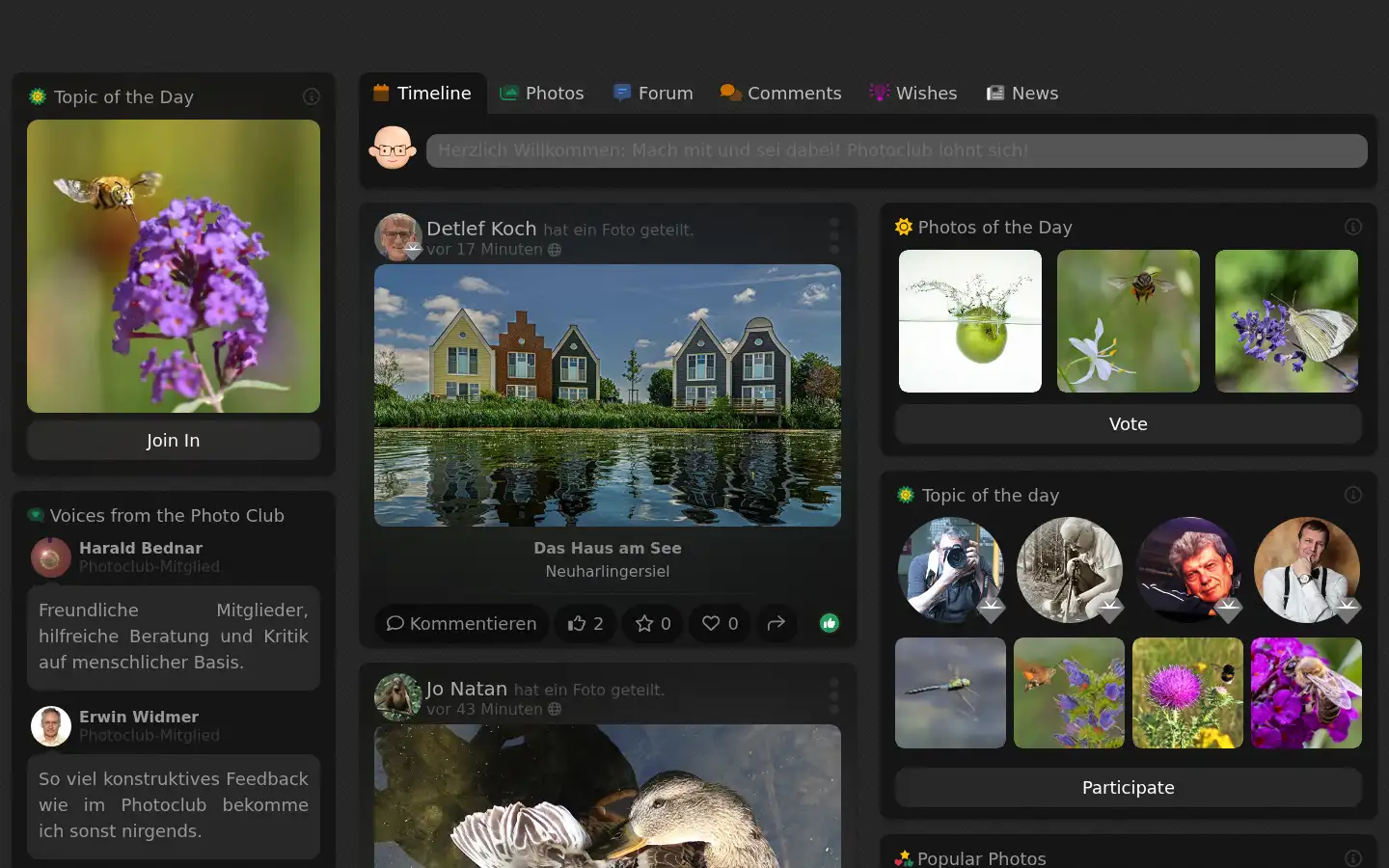
Task: Open bee on purple flower topic image
Action: coord(174,266)
